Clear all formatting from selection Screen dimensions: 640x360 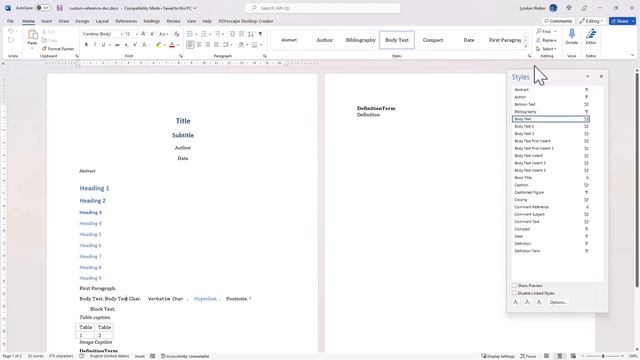point(177,34)
